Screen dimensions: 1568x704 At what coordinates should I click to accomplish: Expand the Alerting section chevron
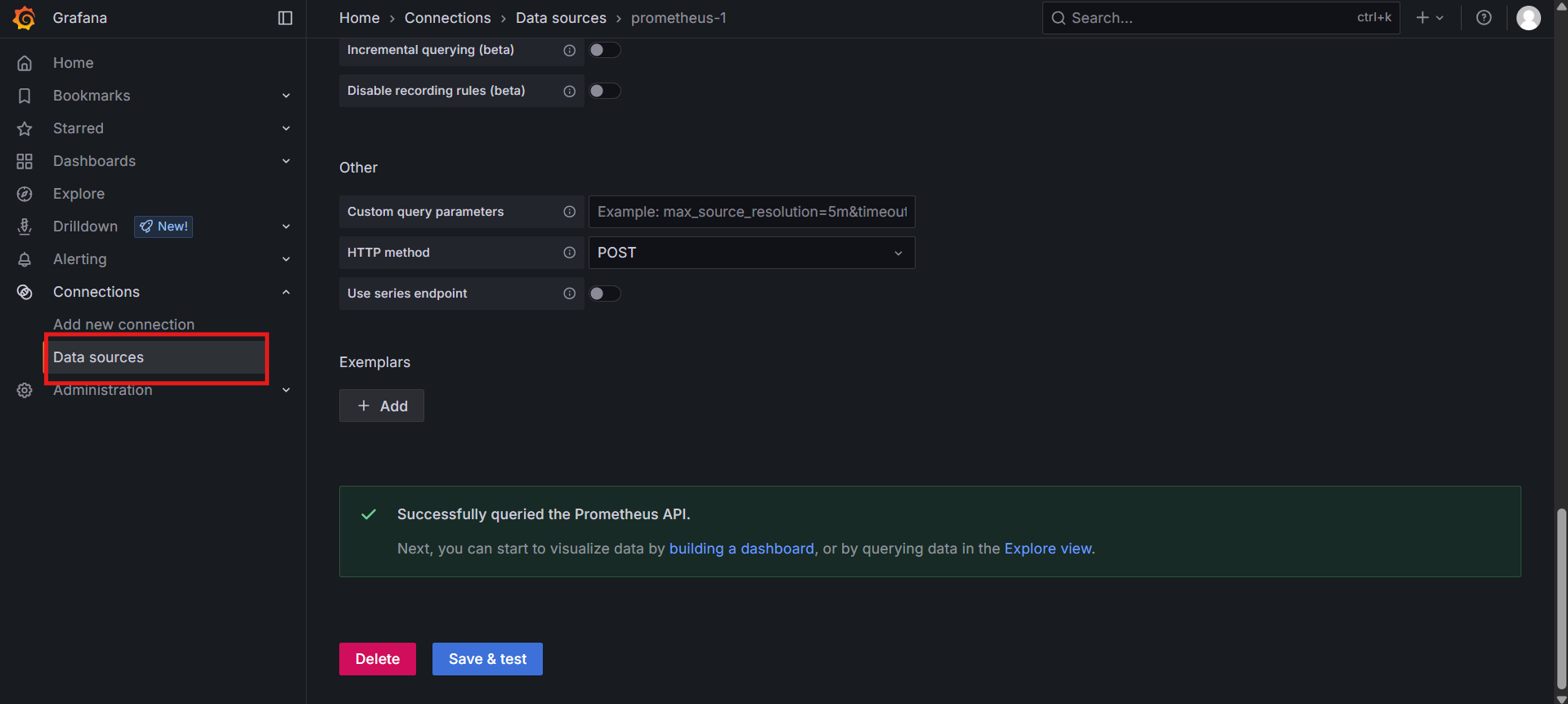click(286, 259)
